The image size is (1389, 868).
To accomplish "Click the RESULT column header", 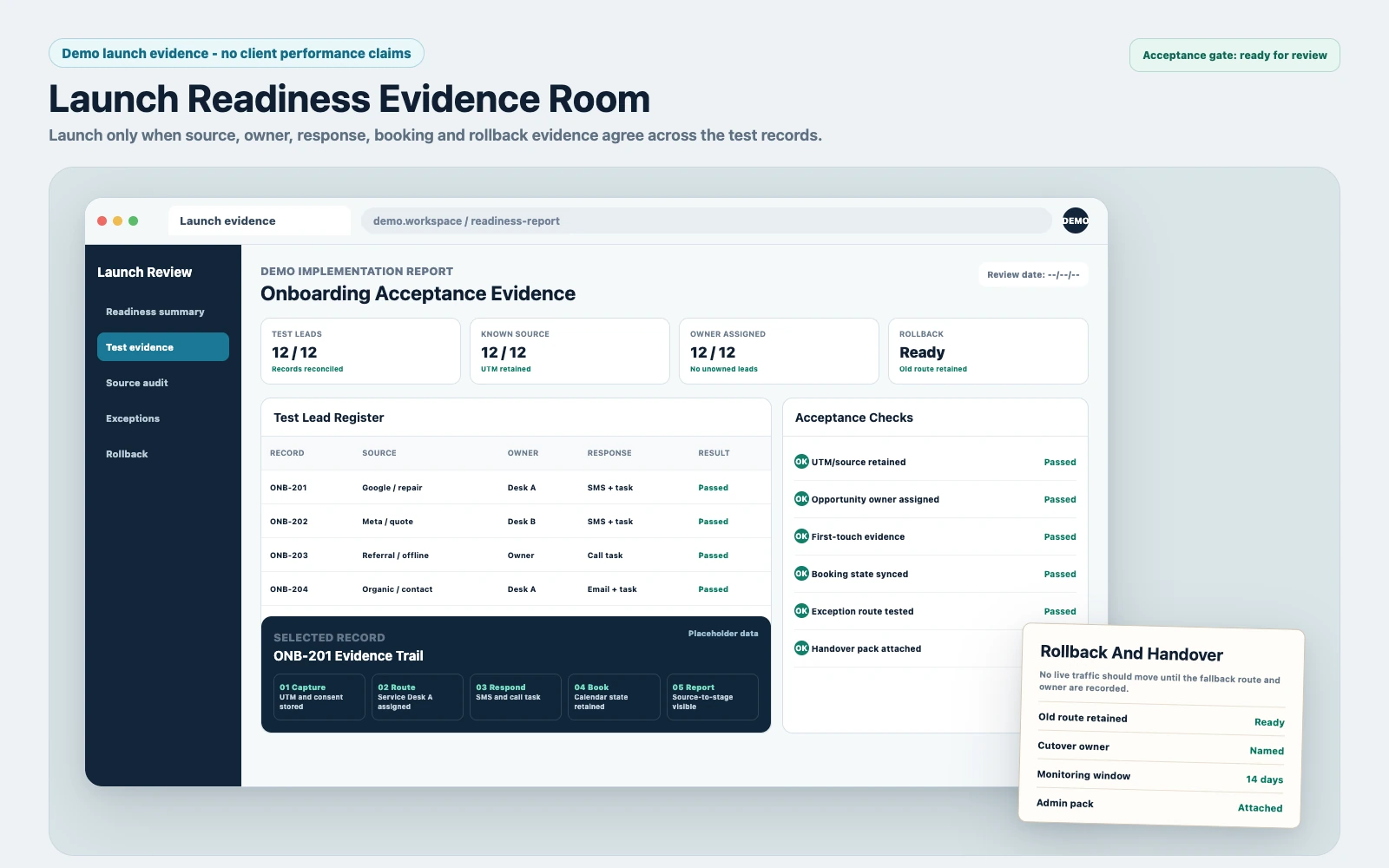I will [714, 453].
